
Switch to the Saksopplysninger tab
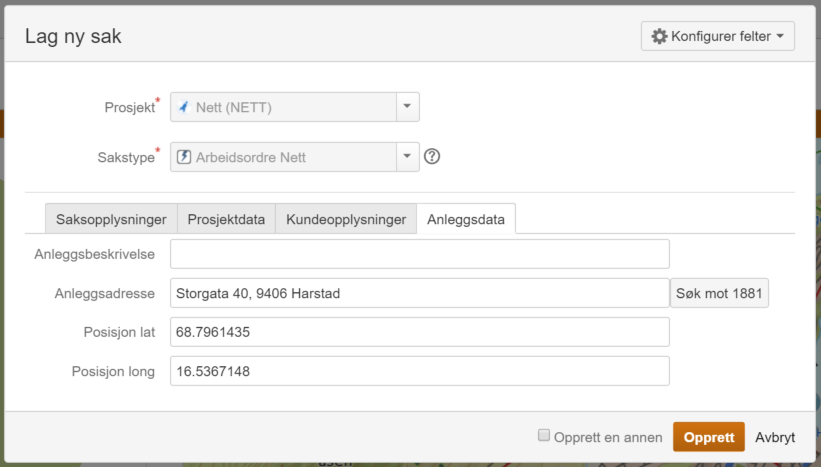(111, 219)
